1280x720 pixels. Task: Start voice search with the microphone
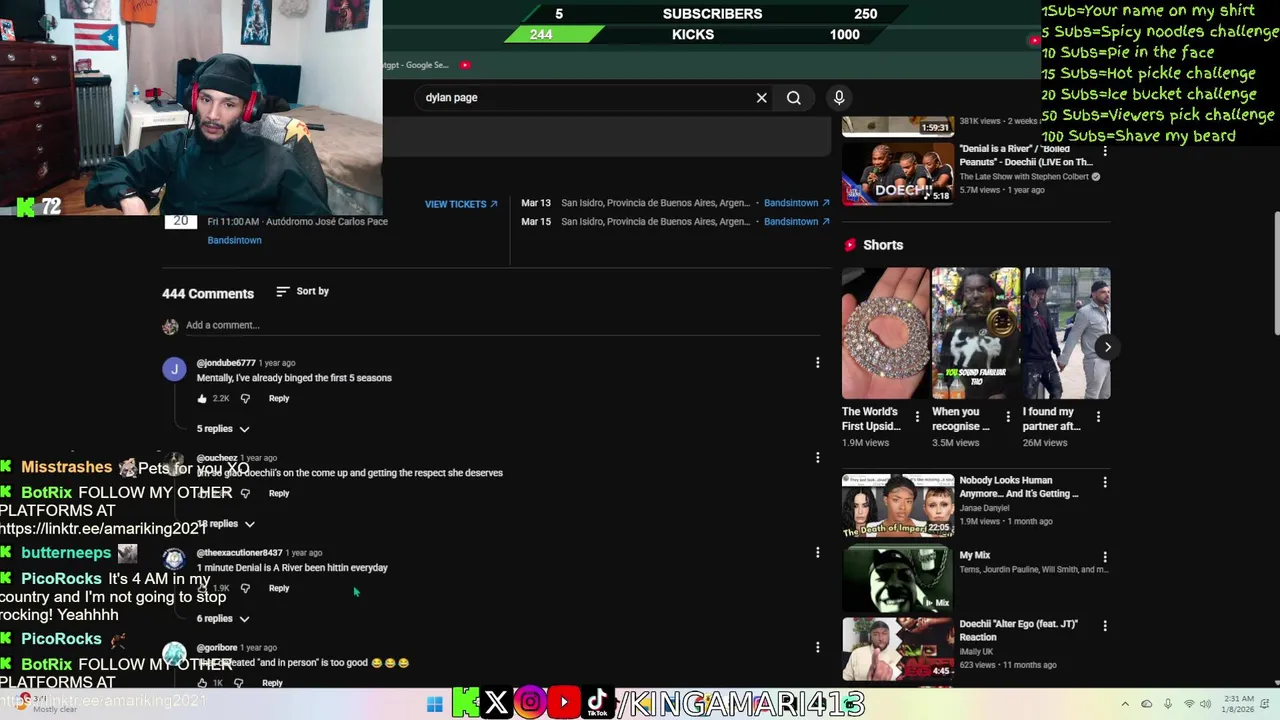839,97
